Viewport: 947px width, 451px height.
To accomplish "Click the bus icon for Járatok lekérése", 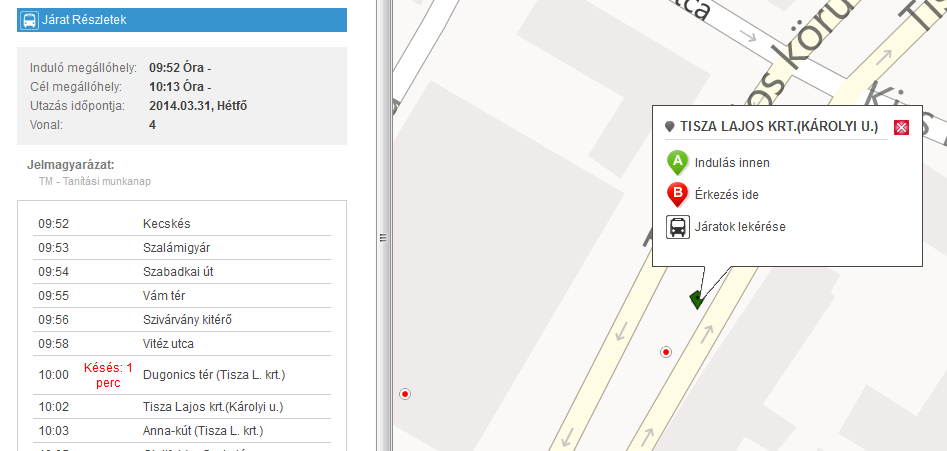I will 678,227.
